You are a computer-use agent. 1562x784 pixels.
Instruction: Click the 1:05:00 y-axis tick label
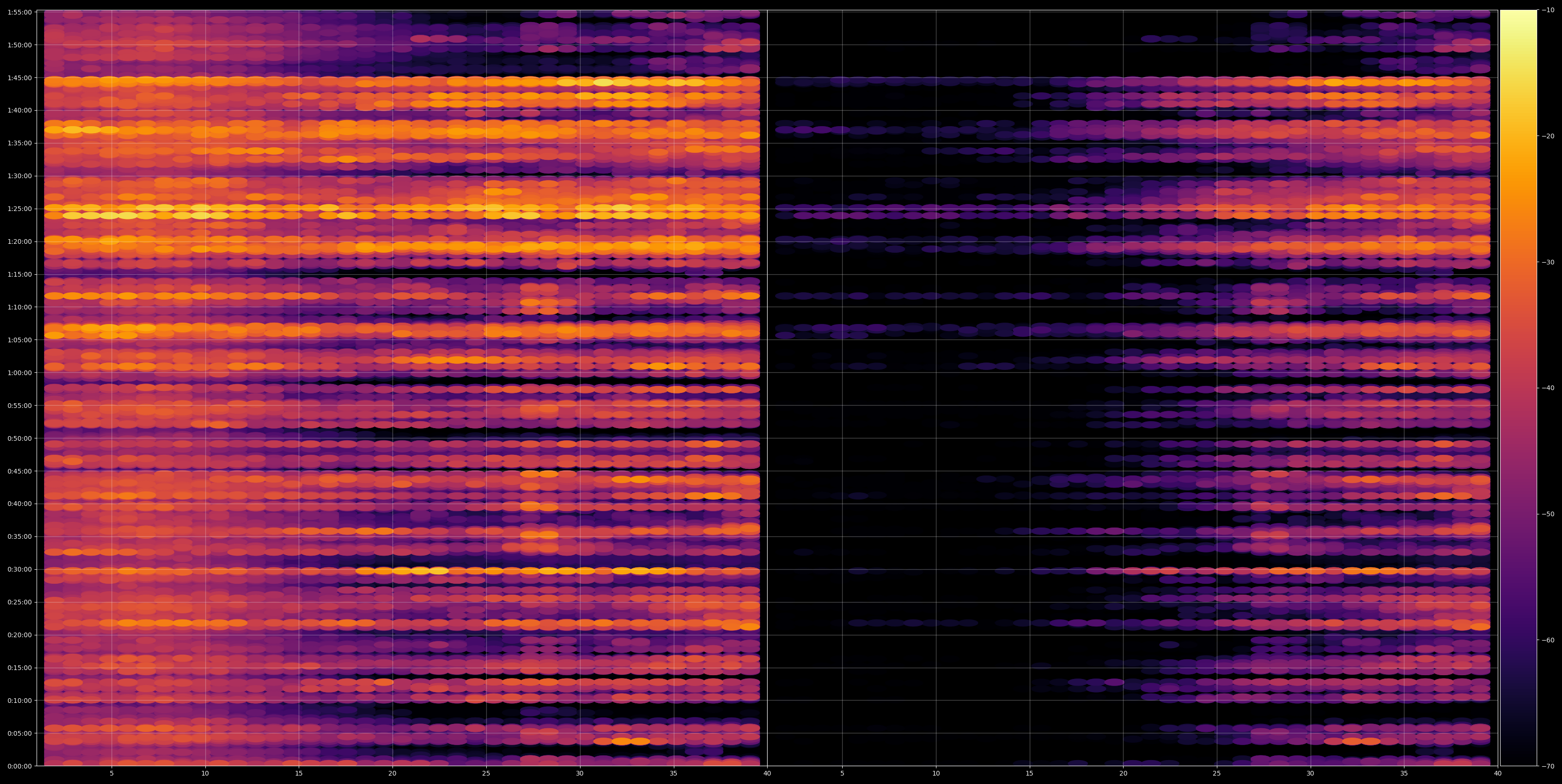click(19, 339)
